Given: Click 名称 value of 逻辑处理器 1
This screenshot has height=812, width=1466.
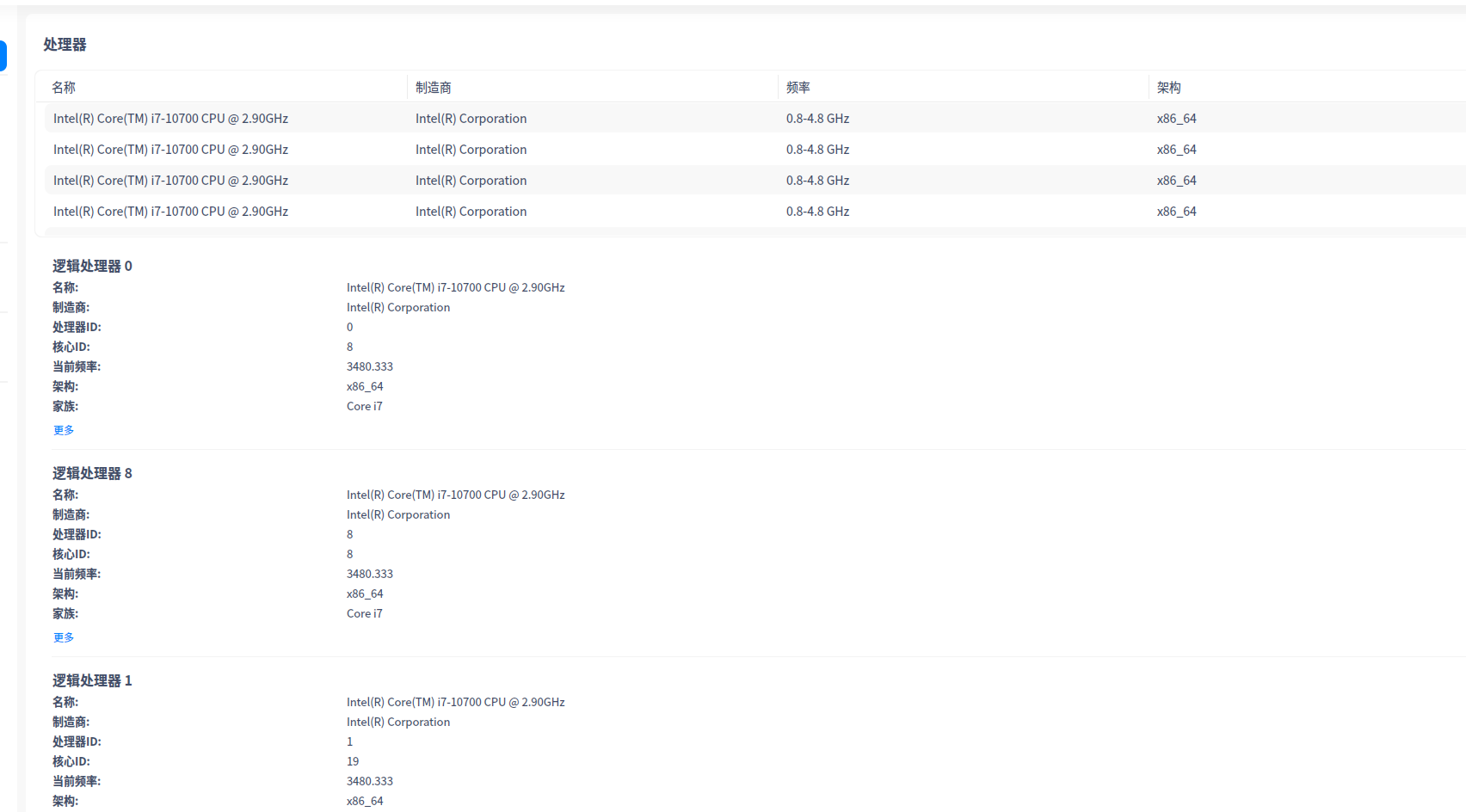Looking at the screenshot, I should tap(456, 702).
